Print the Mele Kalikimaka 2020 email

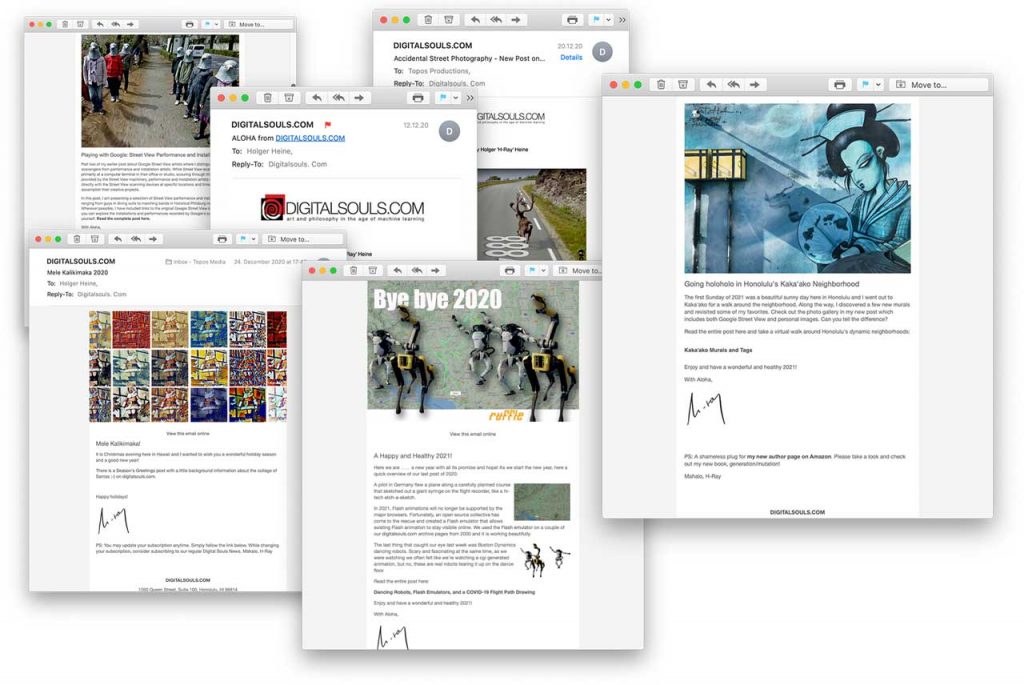(222, 239)
